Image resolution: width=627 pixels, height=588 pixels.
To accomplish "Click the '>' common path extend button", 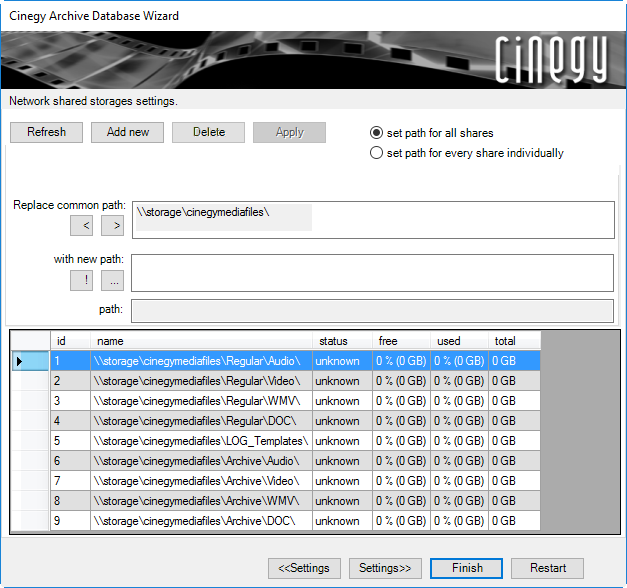I will 112,226.
